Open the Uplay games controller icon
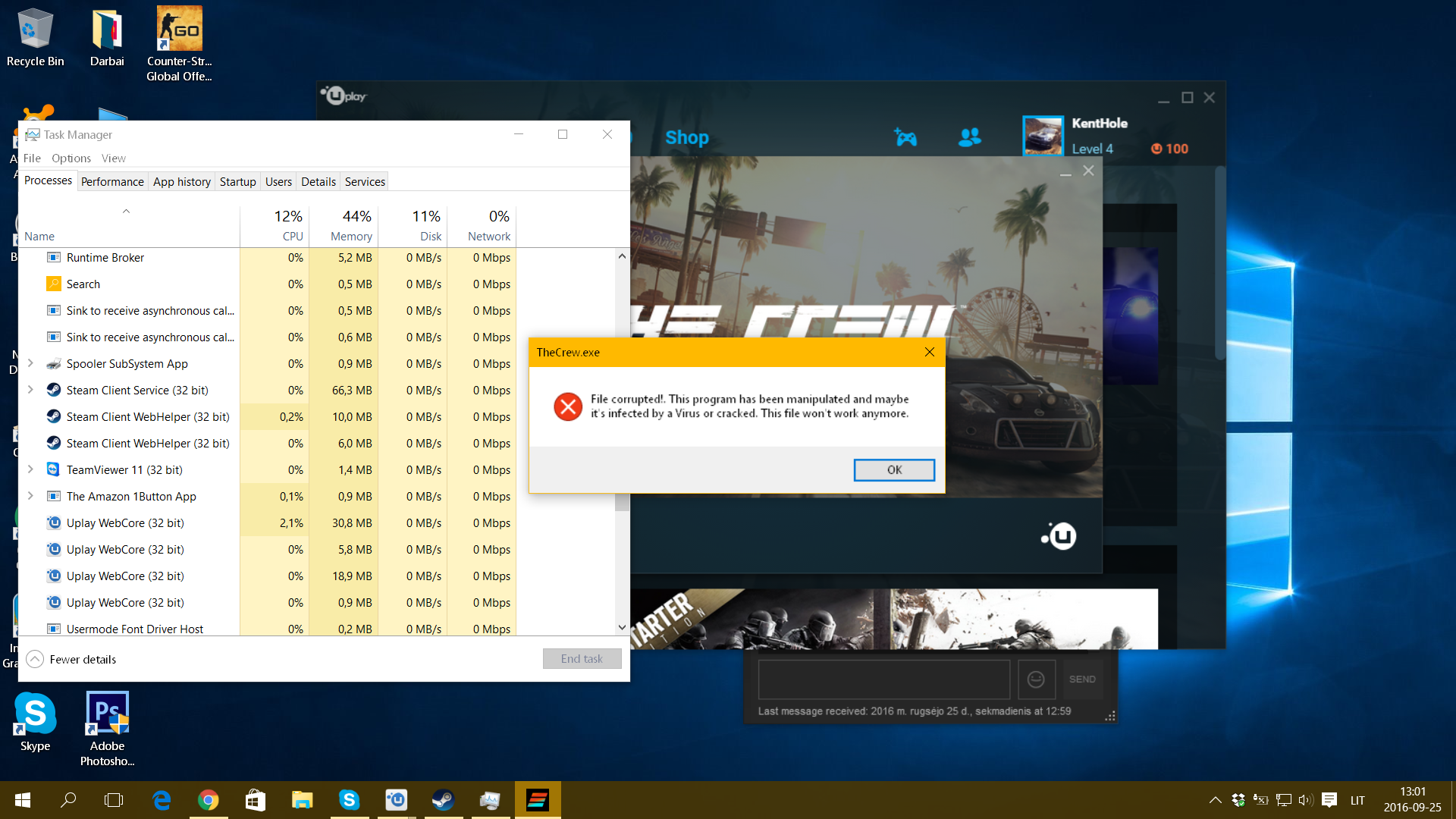The width and height of the screenshot is (1456, 819). [x=905, y=137]
